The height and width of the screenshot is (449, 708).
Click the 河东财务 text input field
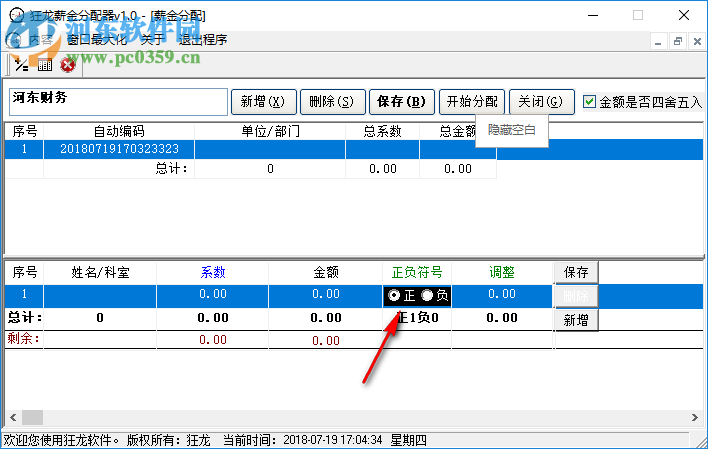tap(118, 102)
